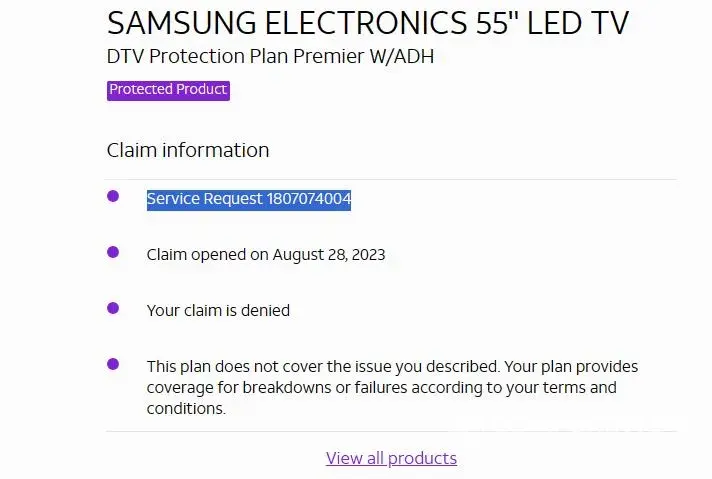Screen dimensions: 712x479
Task: Click the bullet beside the coverage explanation paragraph
Action: [x=113, y=364]
